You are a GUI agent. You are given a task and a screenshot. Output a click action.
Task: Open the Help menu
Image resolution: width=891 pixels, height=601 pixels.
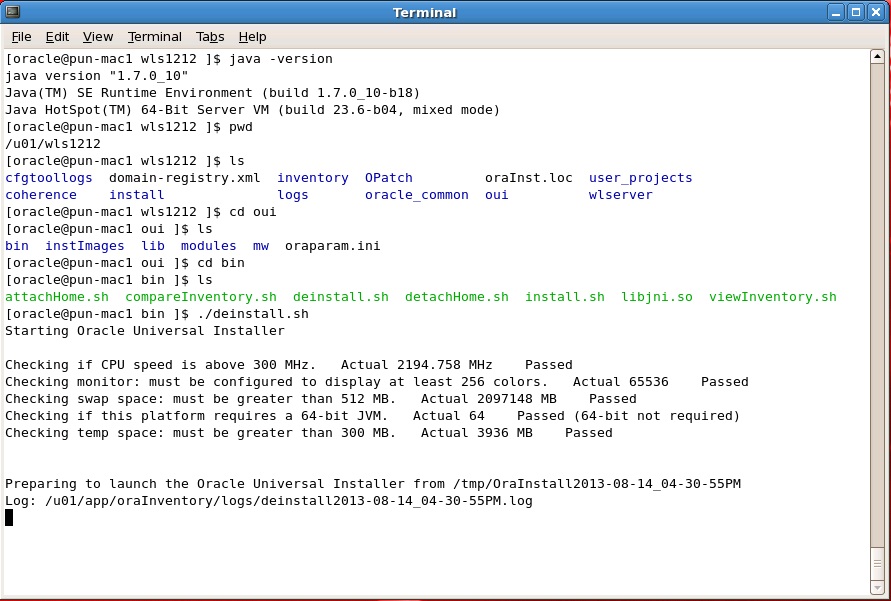pos(252,37)
